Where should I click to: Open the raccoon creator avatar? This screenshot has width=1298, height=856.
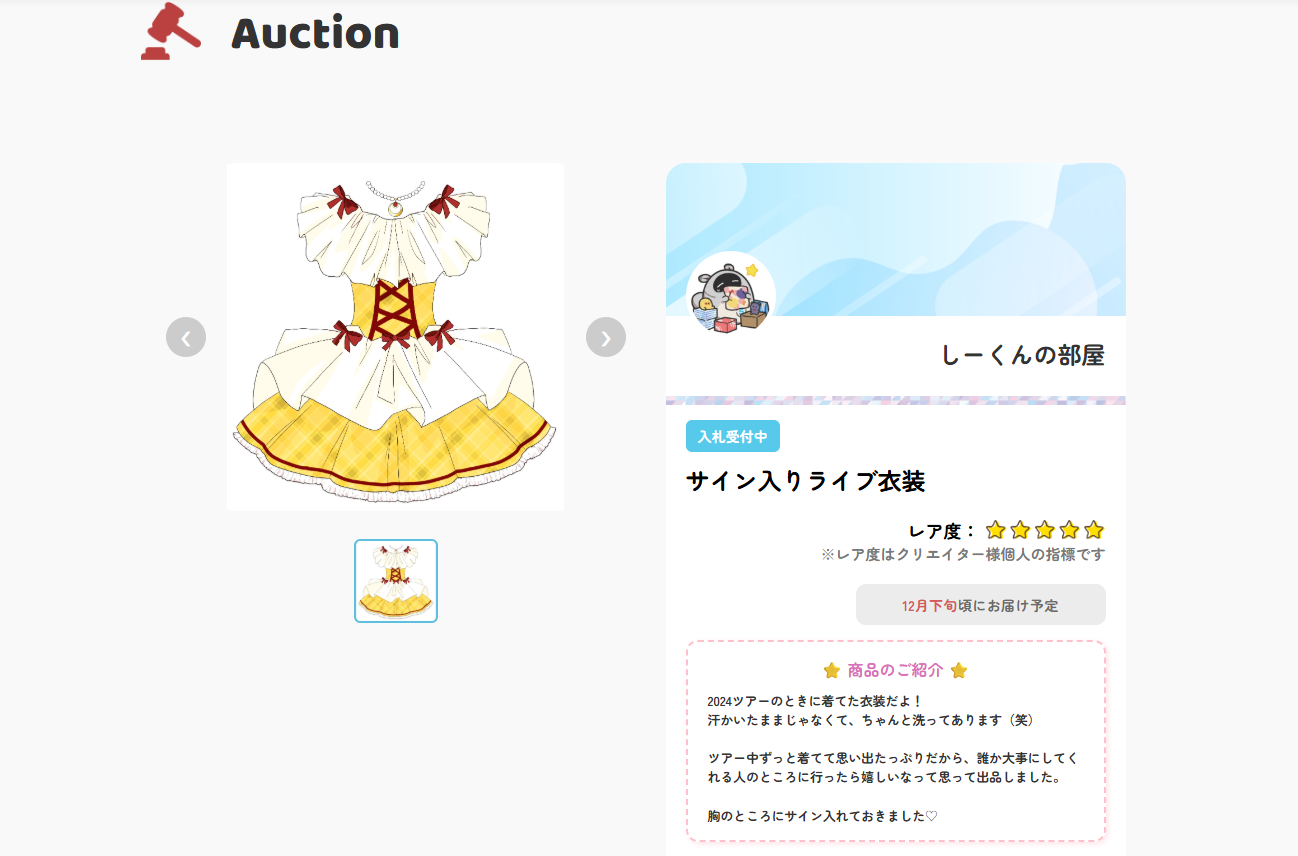[x=731, y=295]
